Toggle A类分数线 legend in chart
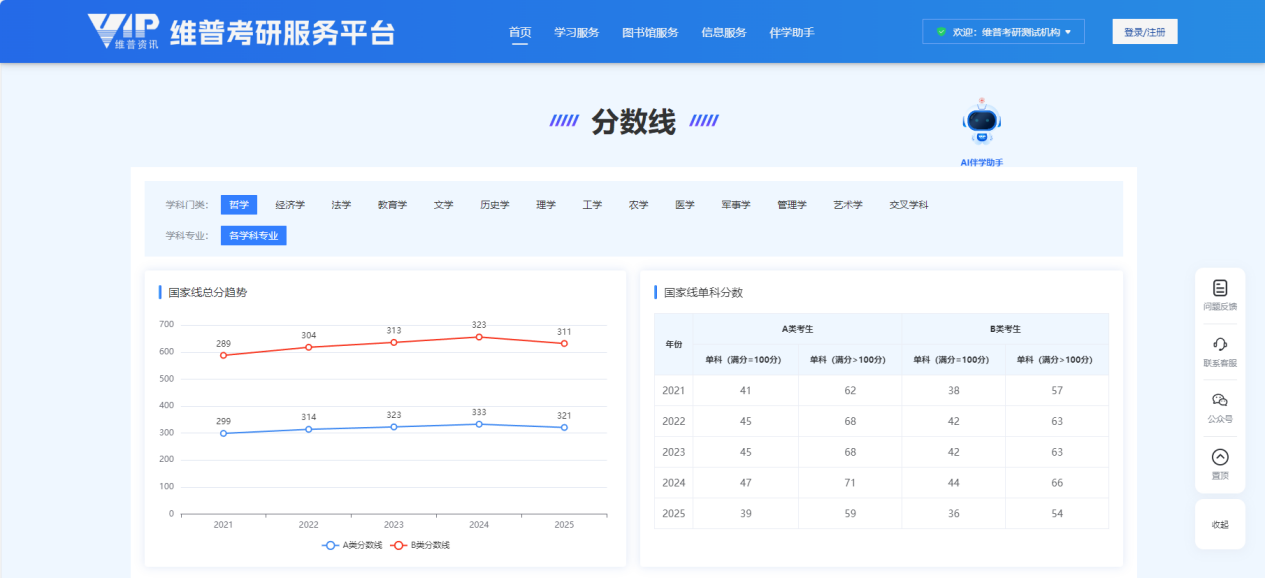The image size is (1265, 578). [352, 545]
